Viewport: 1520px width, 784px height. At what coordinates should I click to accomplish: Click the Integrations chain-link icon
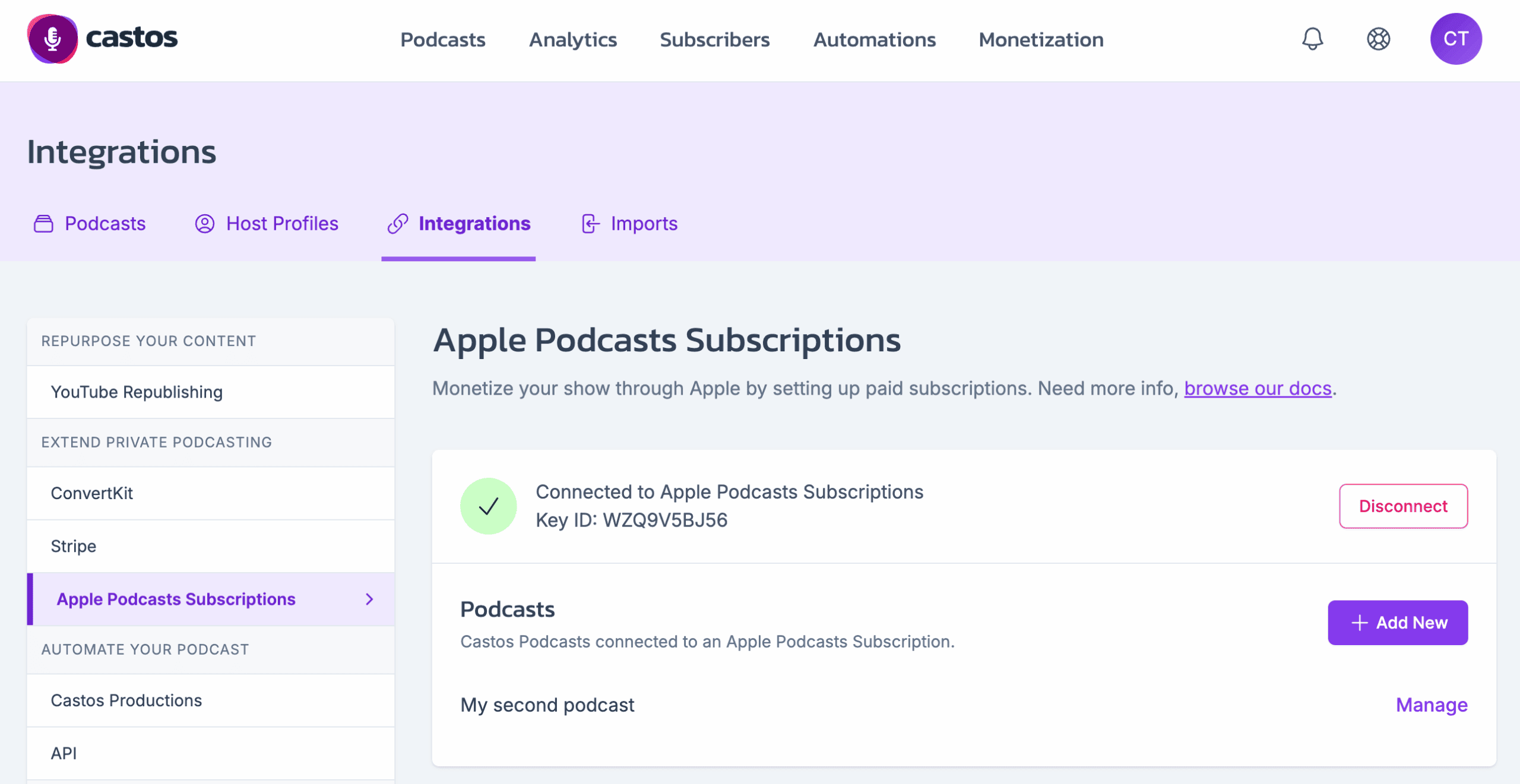(x=398, y=224)
